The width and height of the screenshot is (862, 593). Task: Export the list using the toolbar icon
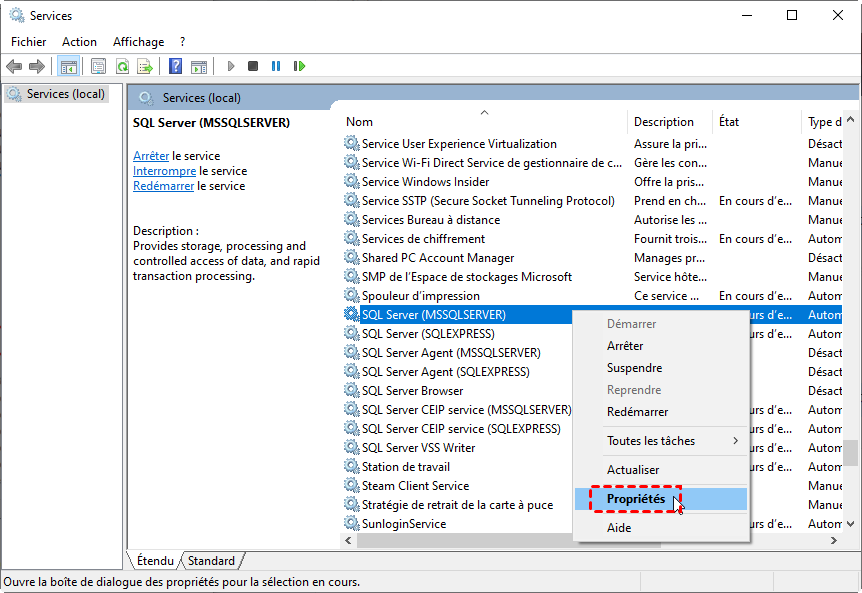coord(145,66)
